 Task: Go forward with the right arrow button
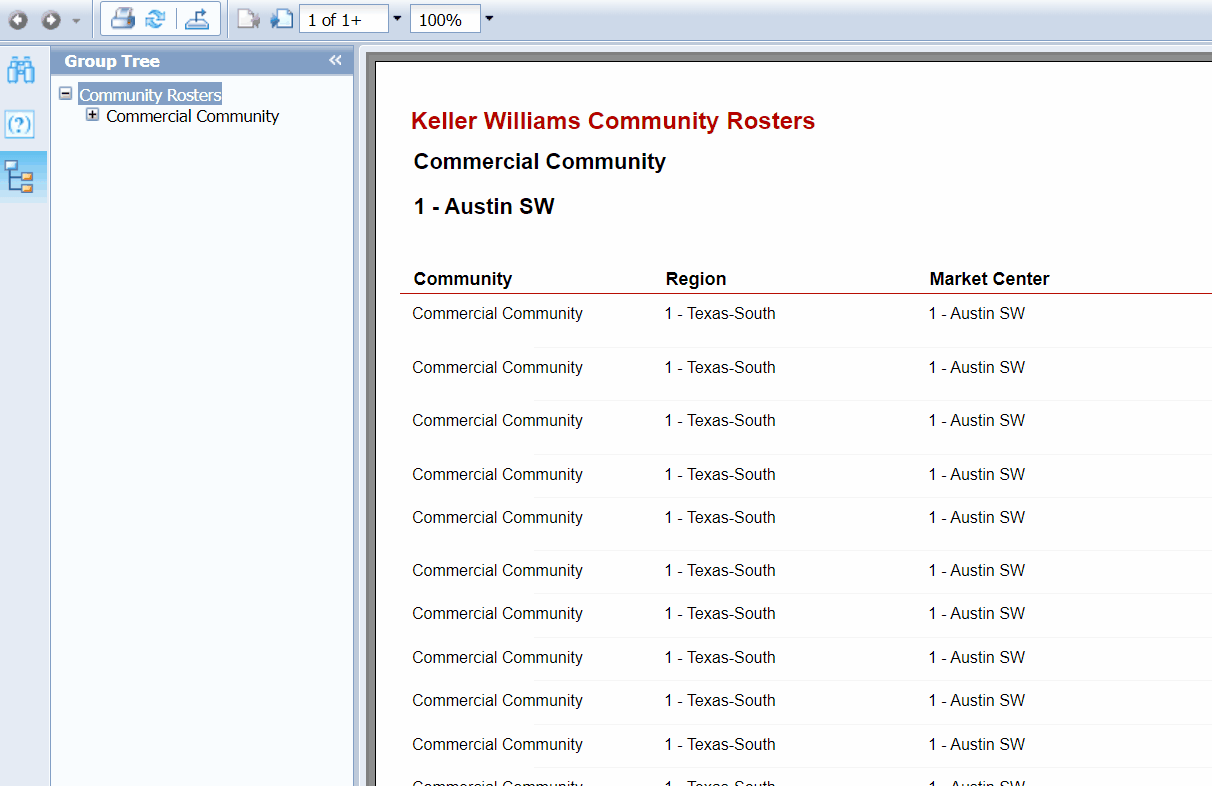point(51,20)
